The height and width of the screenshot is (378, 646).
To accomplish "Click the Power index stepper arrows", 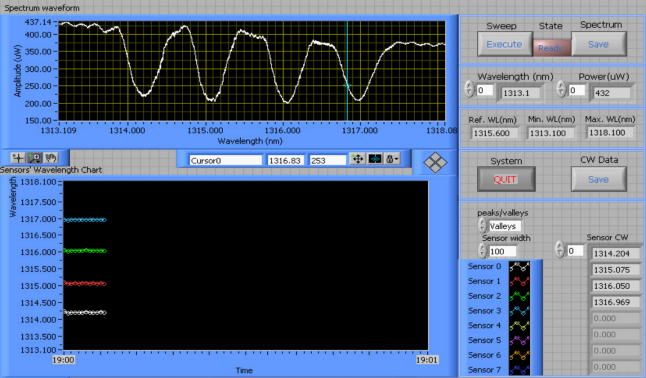I will (x=561, y=89).
